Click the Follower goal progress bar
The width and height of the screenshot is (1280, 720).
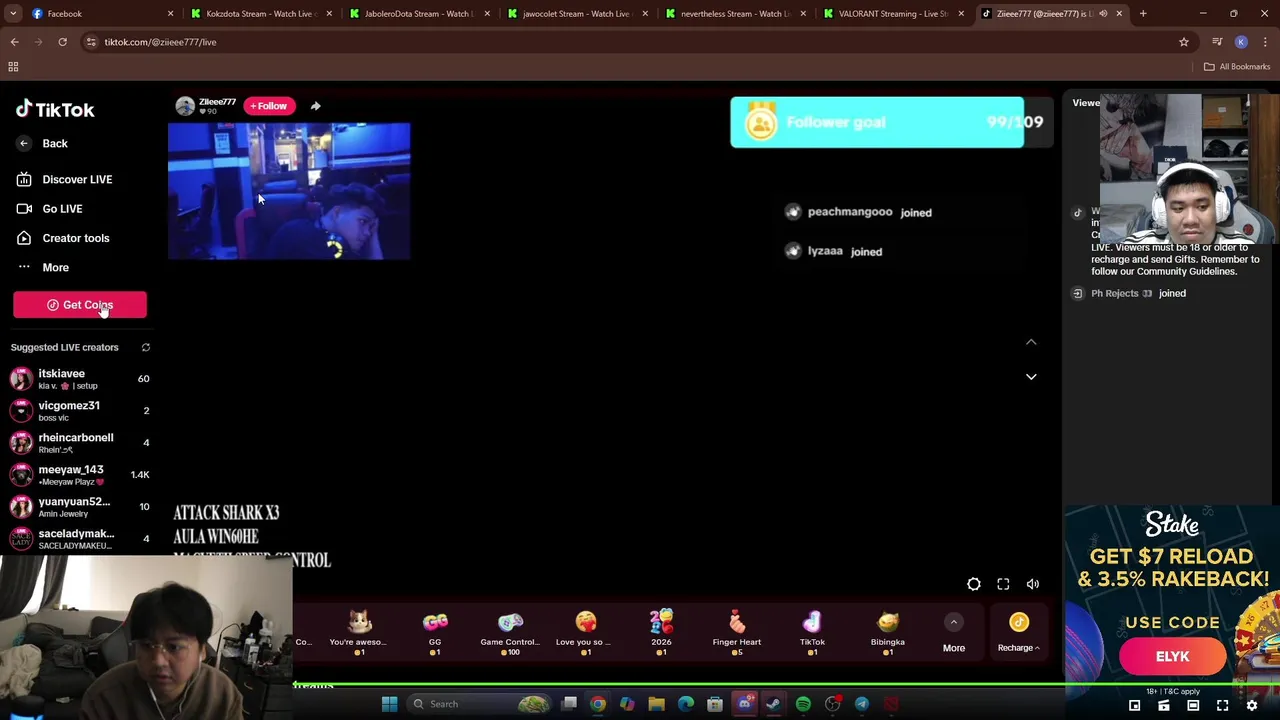pyautogui.click(x=890, y=122)
